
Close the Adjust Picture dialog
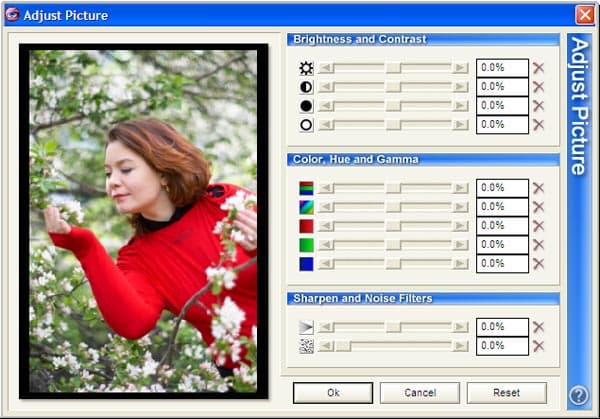[585, 15]
